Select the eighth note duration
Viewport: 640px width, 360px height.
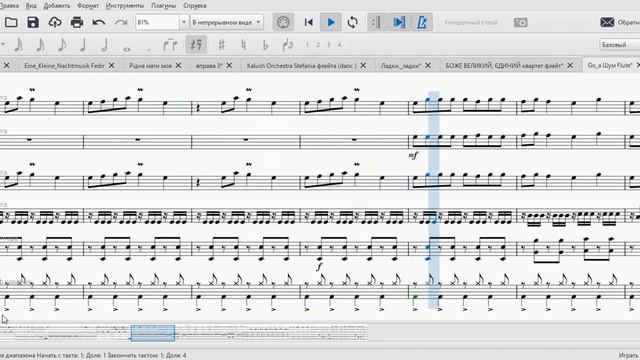pyautogui.click(x=62, y=45)
